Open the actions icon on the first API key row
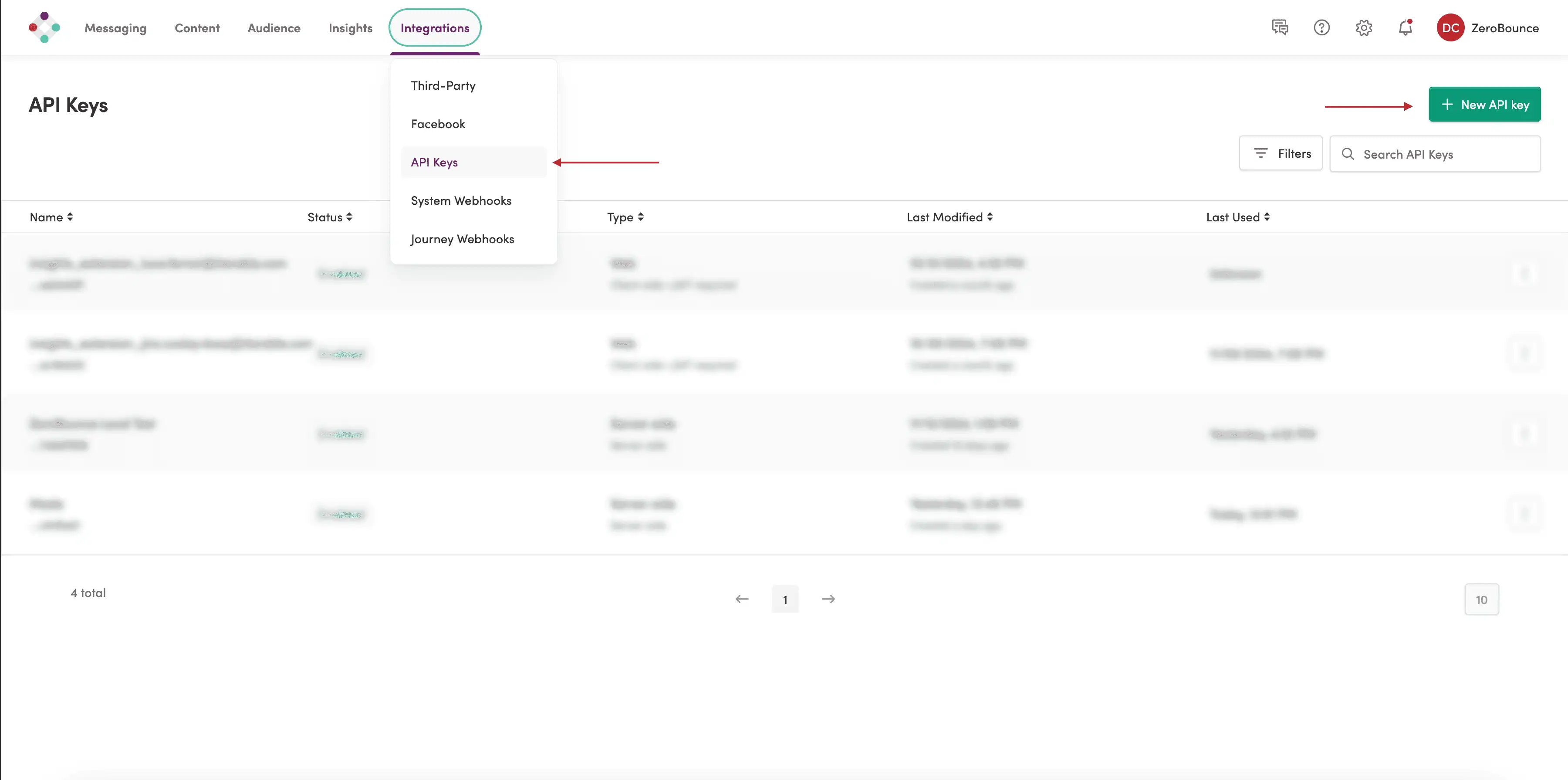Image resolution: width=1568 pixels, height=780 pixels. (1525, 273)
